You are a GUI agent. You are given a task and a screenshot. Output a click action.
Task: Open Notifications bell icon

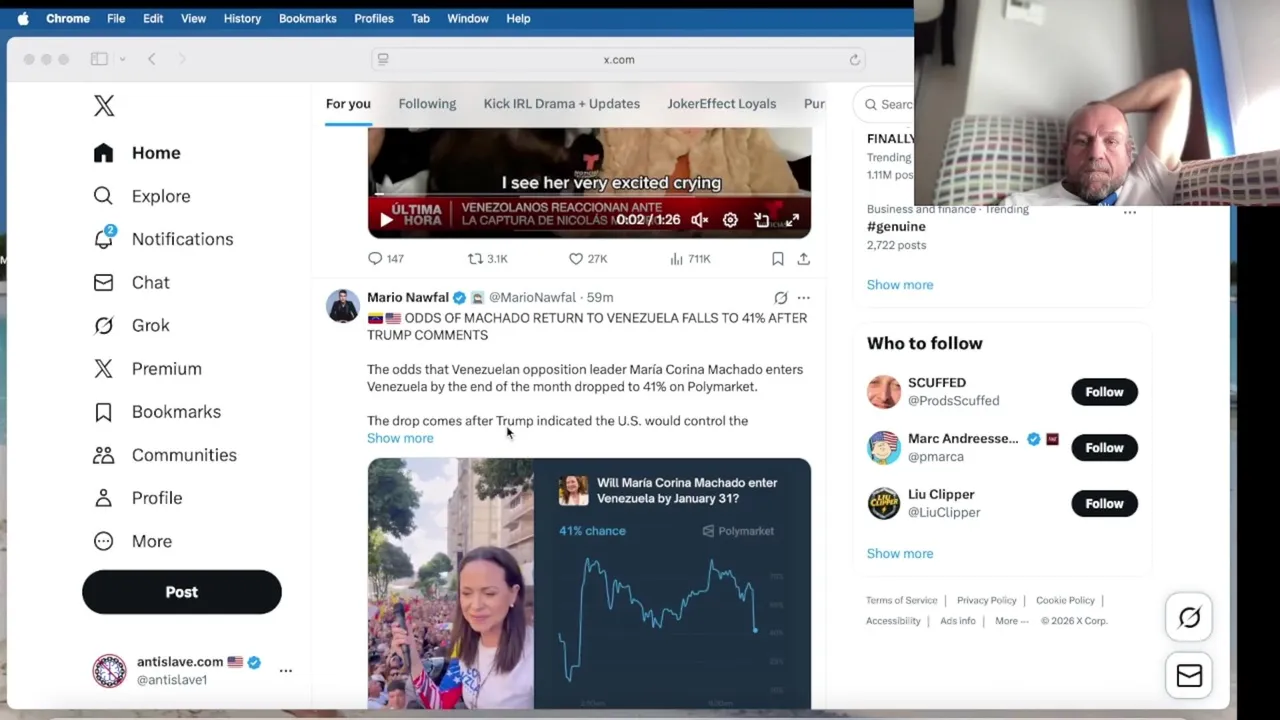click(x=104, y=238)
